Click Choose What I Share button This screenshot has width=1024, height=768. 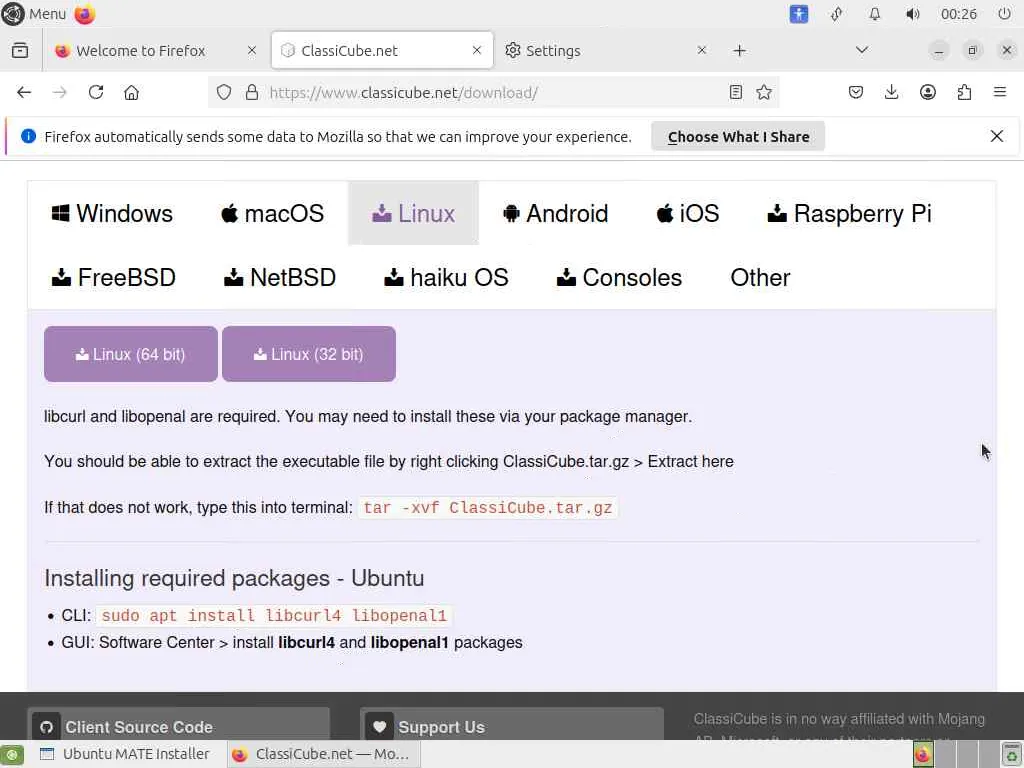[738, 136]
